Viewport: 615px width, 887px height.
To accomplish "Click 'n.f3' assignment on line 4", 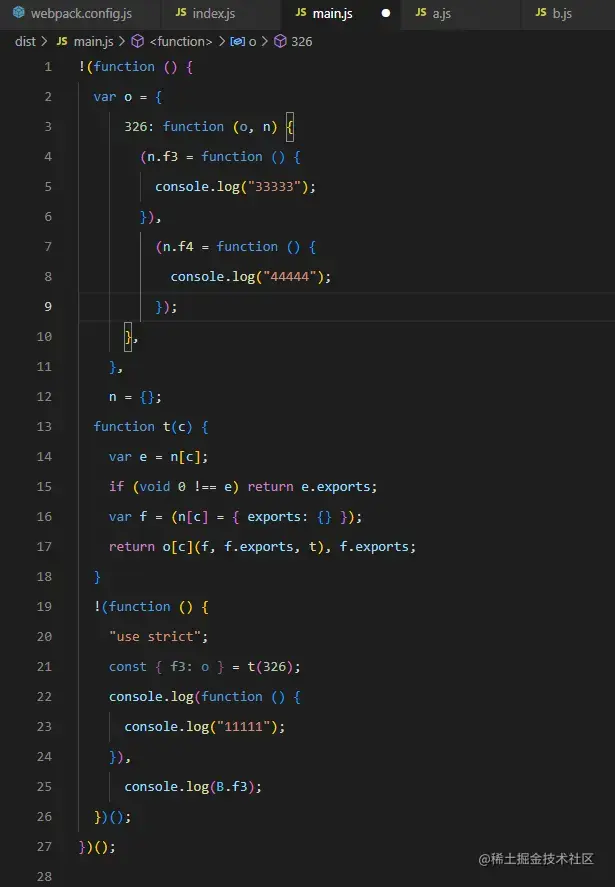I will click(x=163, y=157).
